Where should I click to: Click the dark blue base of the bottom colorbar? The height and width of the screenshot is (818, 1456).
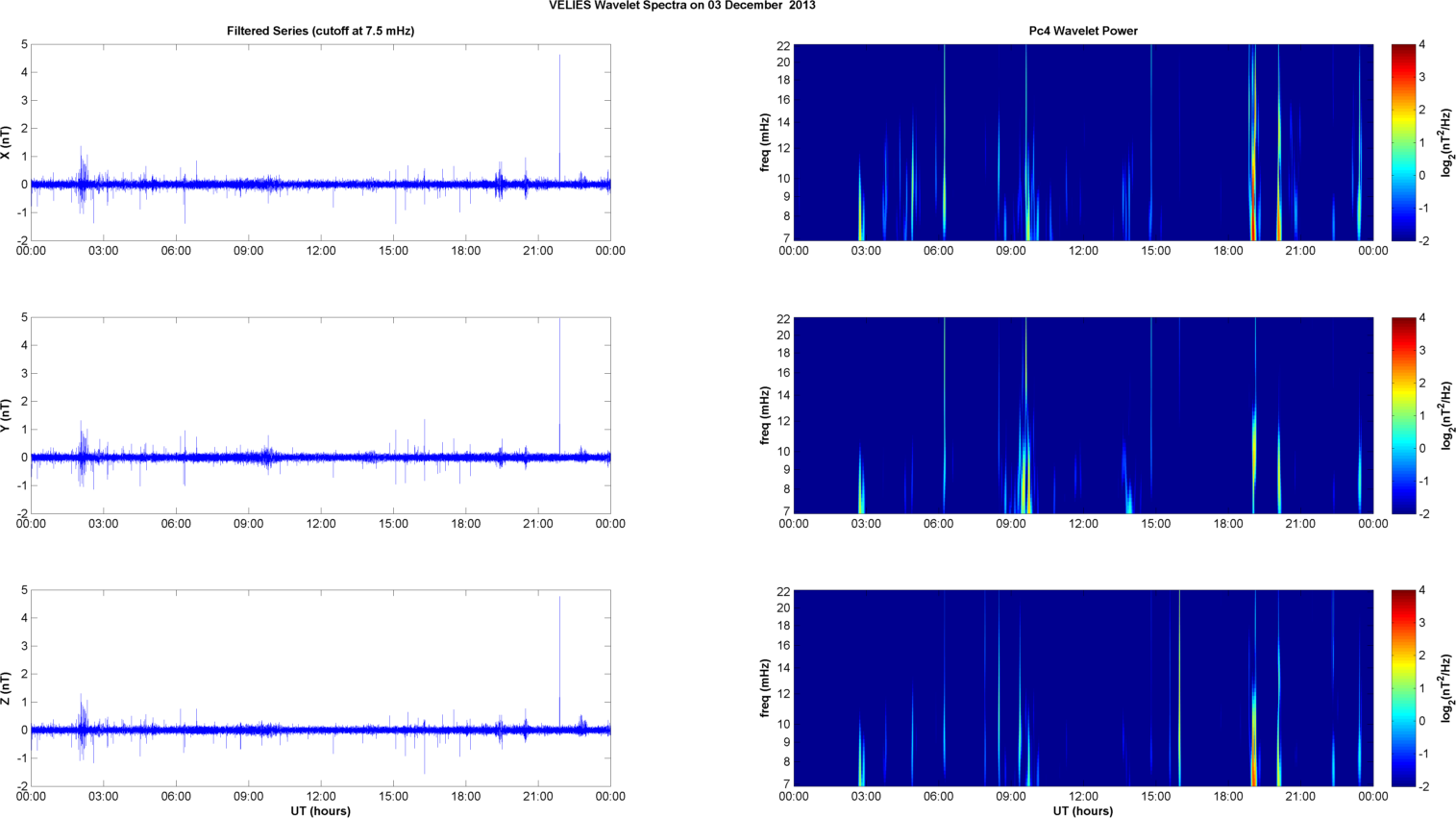click(1403, 781)
